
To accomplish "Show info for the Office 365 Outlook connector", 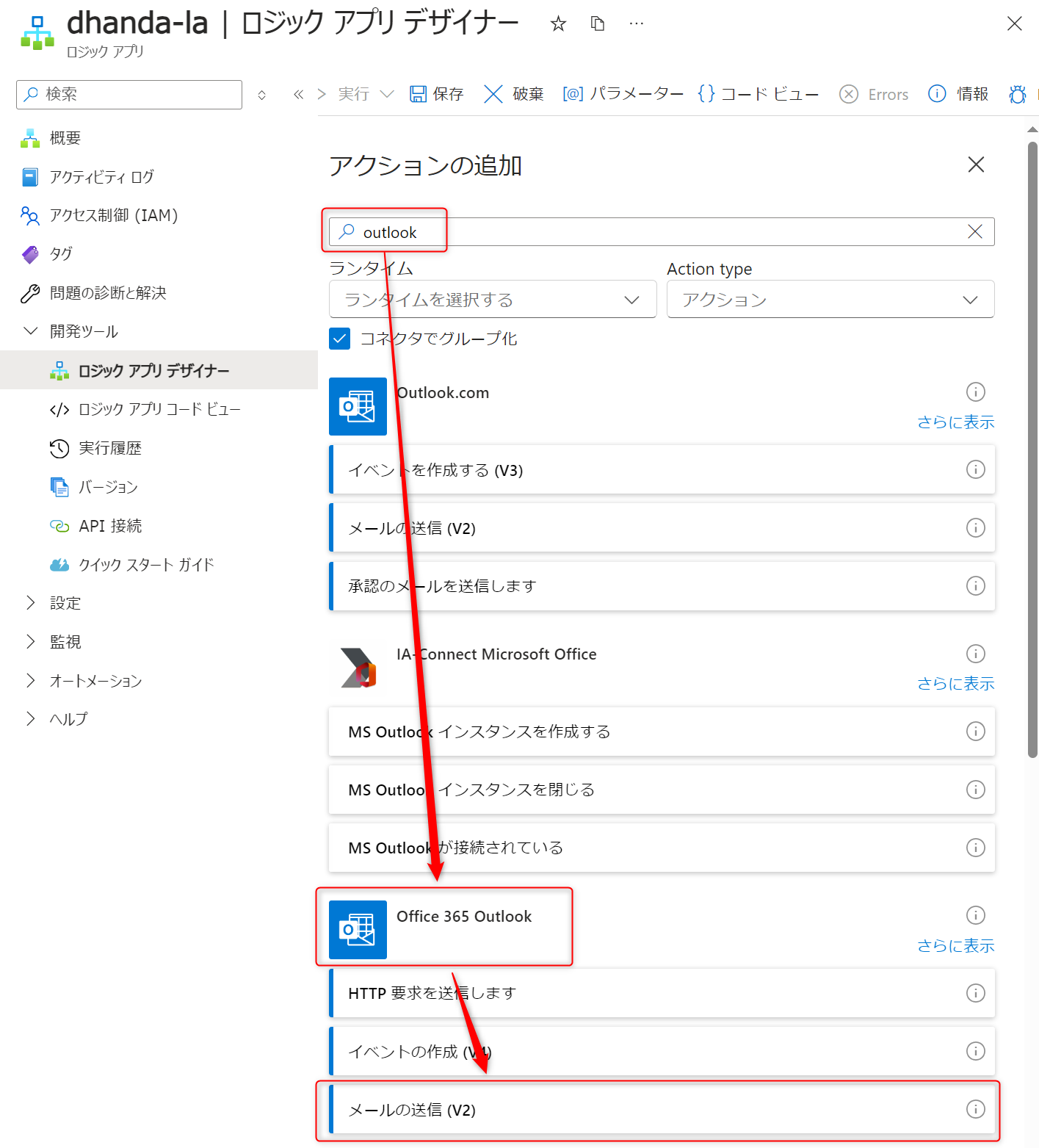I will [x=975, y=914].
